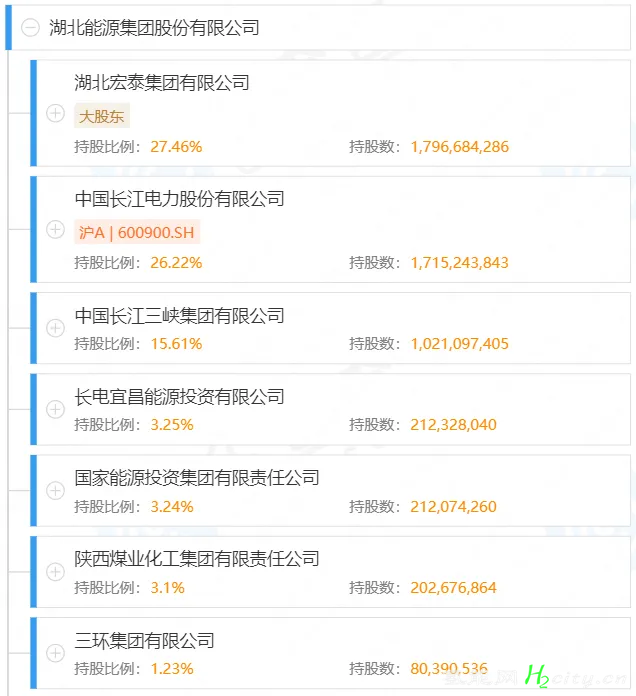Screen dimensions: 636x696
Task: Select share count 212,074,260
Action: click(x=453, y=506)
